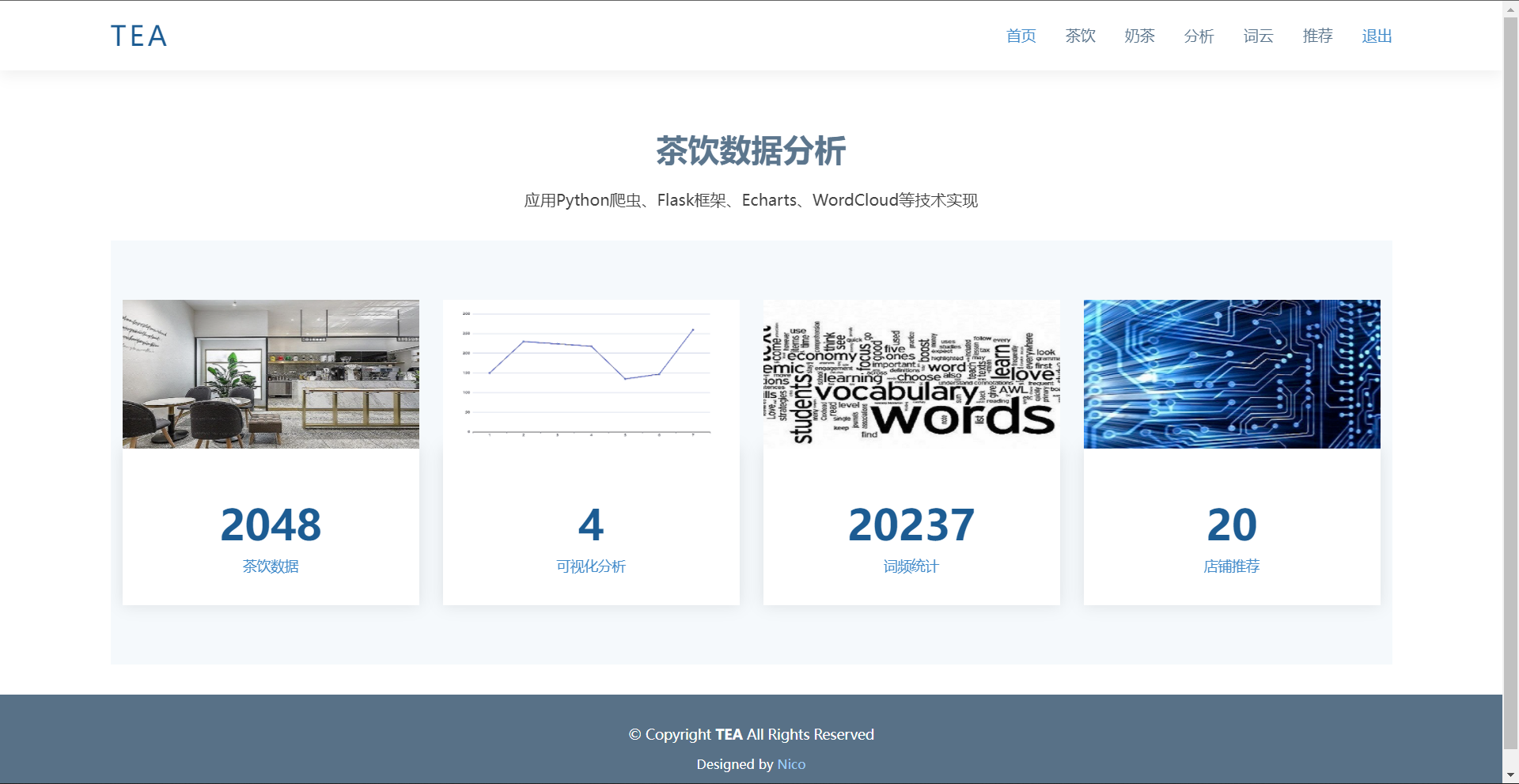Viewport: 1519px width, 784px height.
Task: Click the TEA site logo
Action: pyautogui.click(x=138, y=36)
